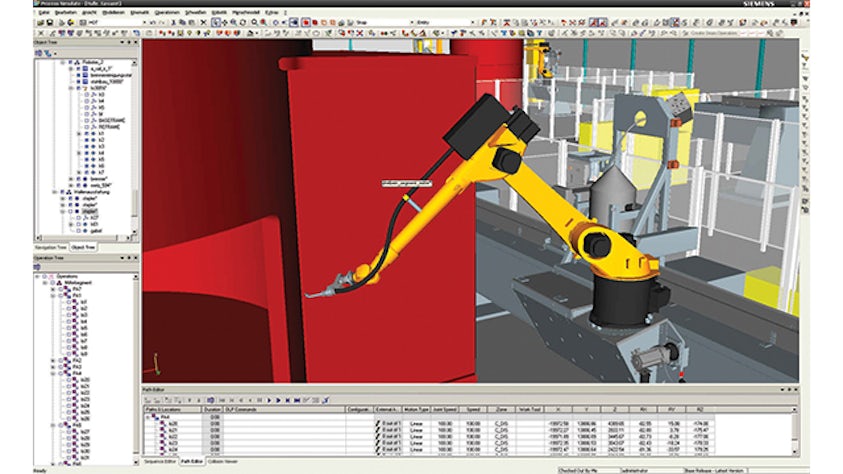Screen dimensions: 843x474
Task: Click the Paths & Locations column header
Action: [x=173, y=410]
